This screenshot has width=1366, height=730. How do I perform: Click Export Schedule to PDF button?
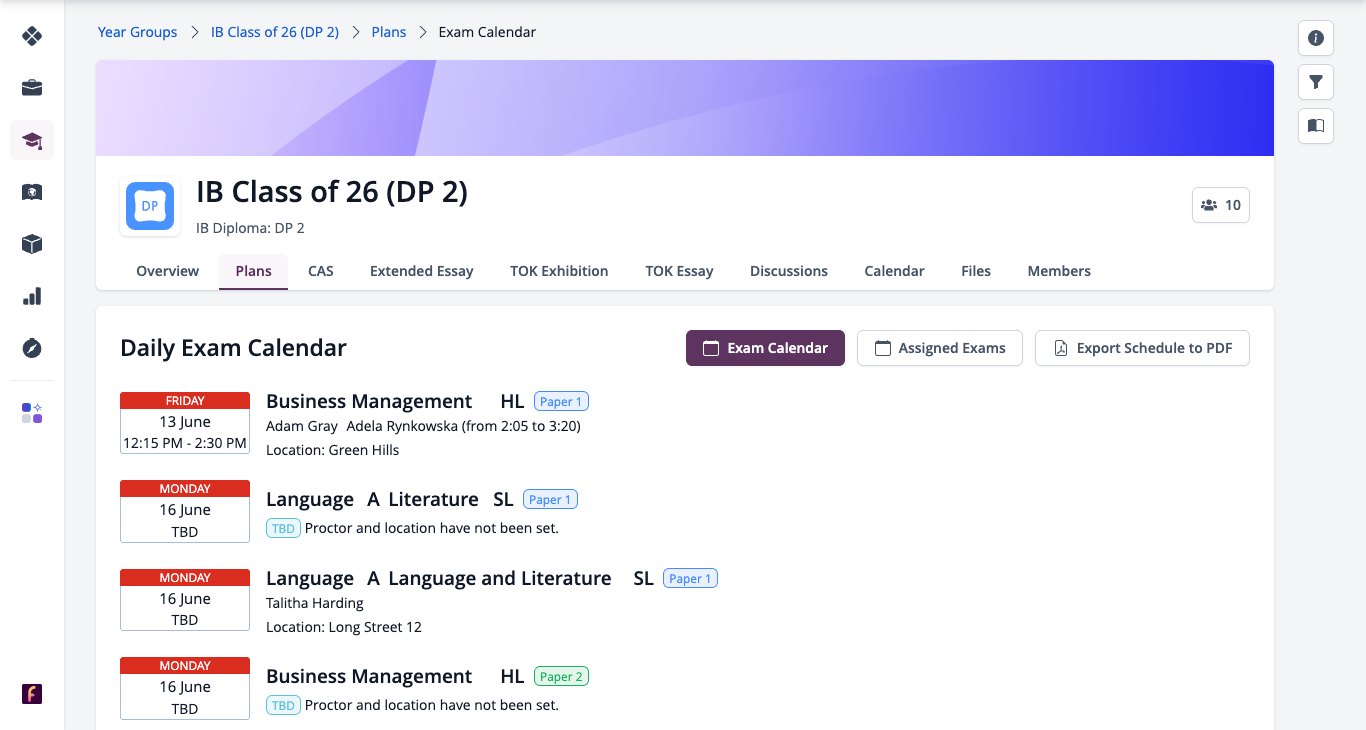(x=1142, y=348)
